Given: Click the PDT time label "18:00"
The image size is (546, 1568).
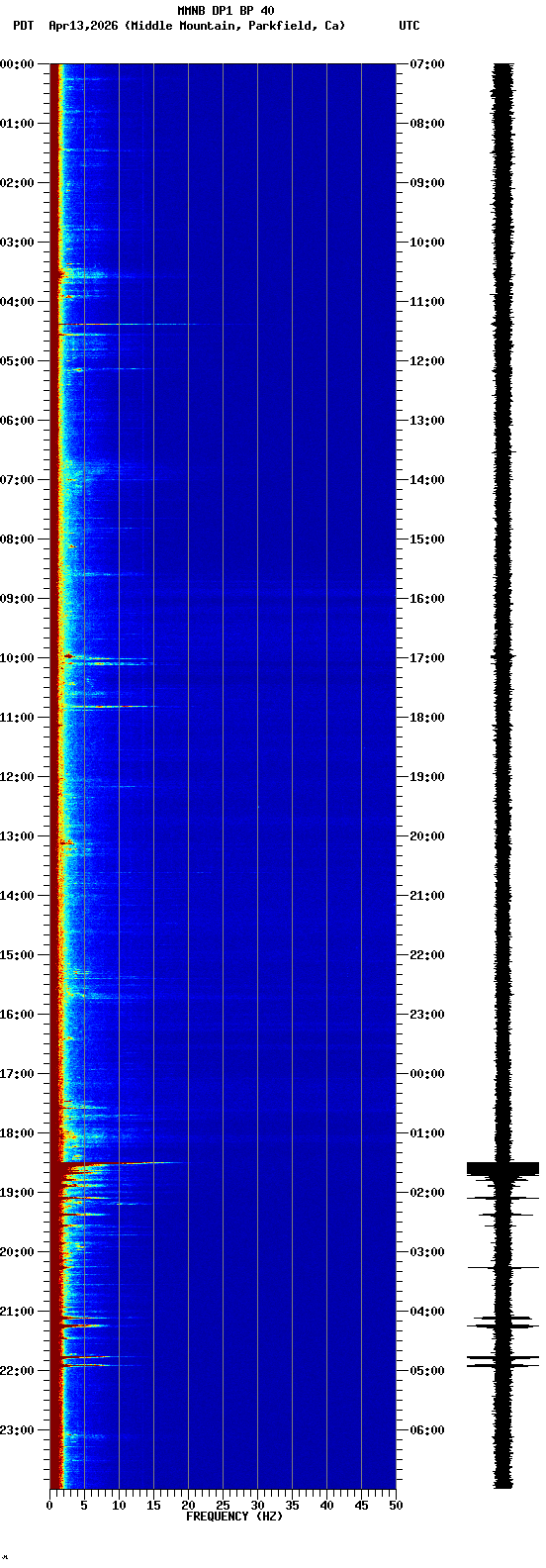Looking at the screenshot, I should [x=17, y=1133].
